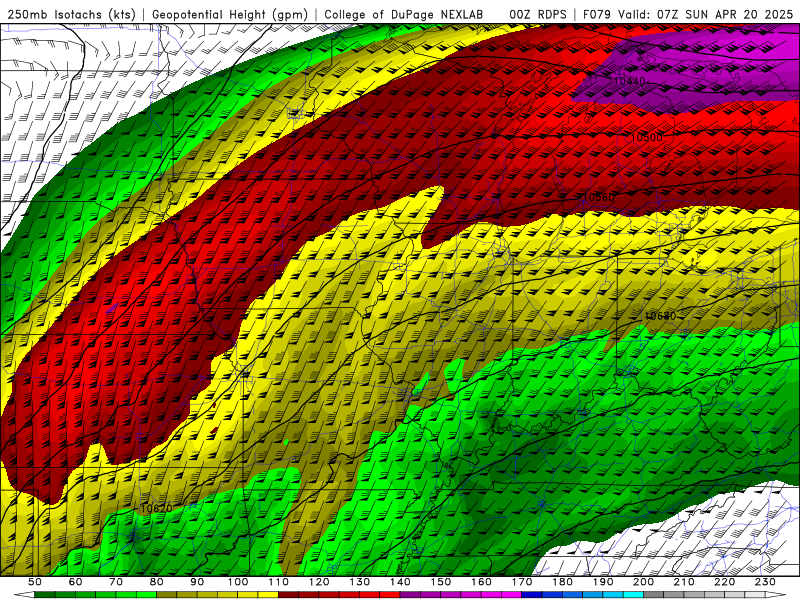
Task: Click the 'Geopotential Height (gpm)' title text
Action: click(x=230, y=14)
